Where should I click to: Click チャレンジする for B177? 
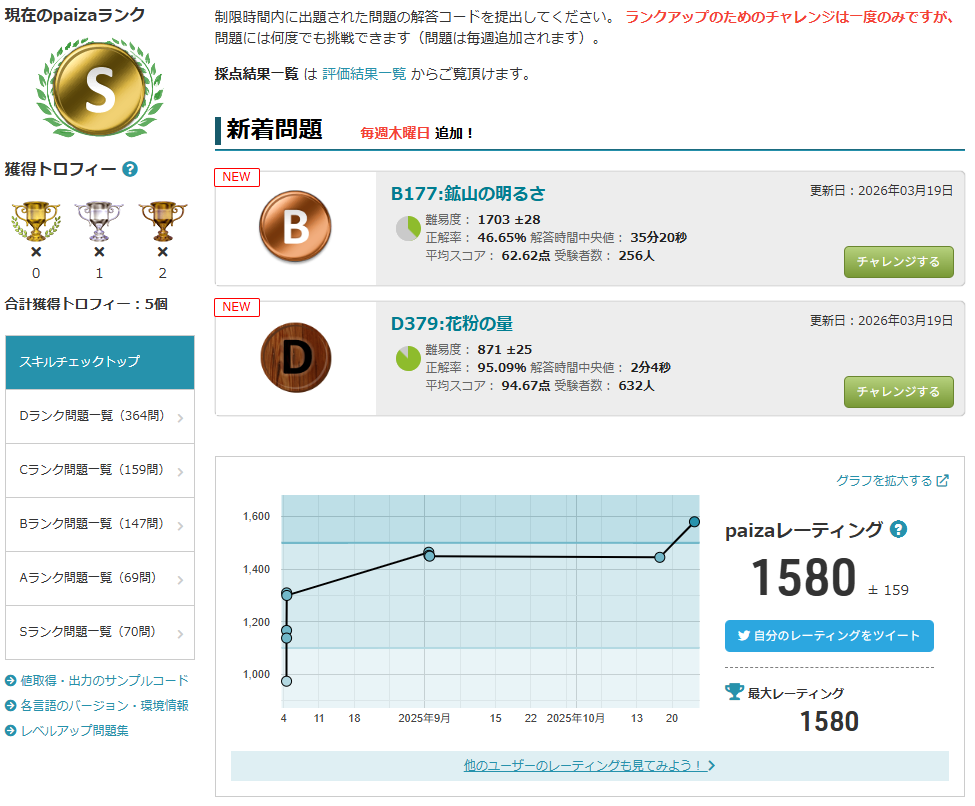(899, 262)
